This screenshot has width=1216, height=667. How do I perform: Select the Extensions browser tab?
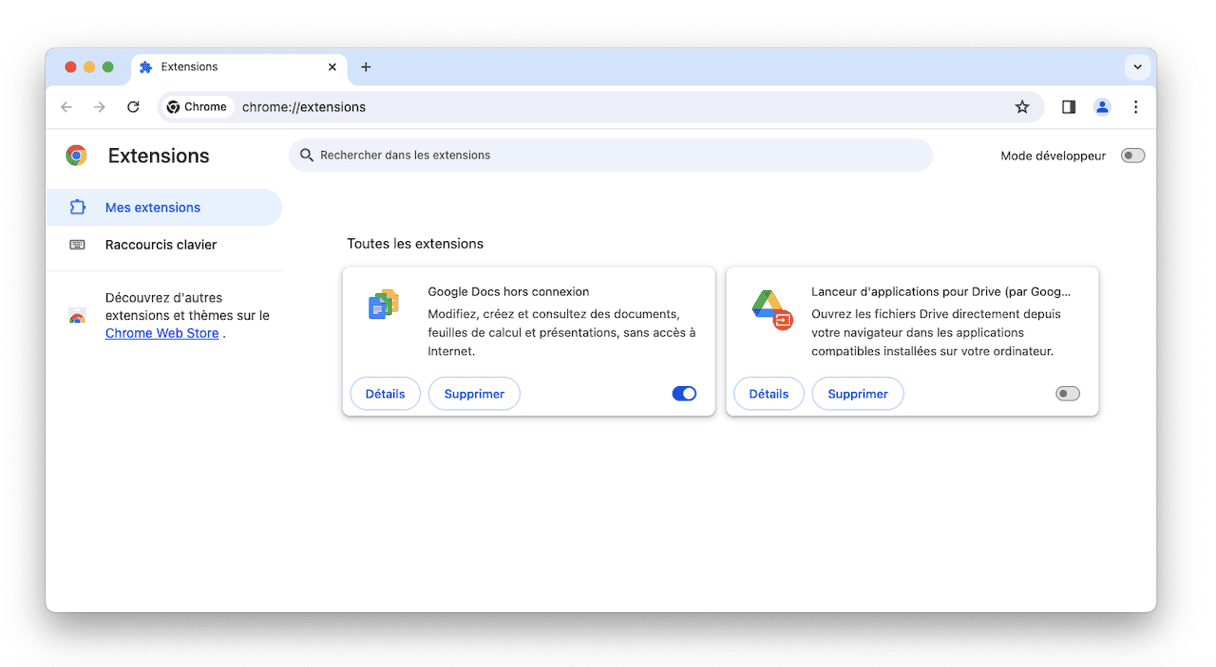pyautogui.click(x=240, y=67)
